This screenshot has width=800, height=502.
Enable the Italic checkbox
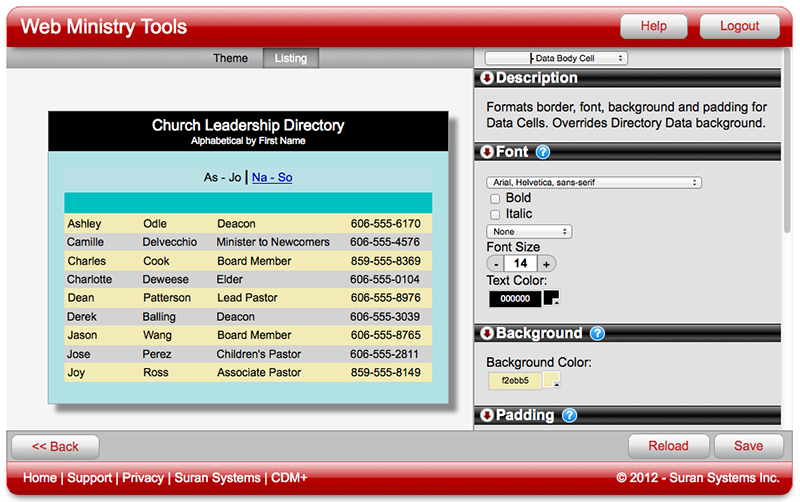pyautogui.click(x=494, y=214)
